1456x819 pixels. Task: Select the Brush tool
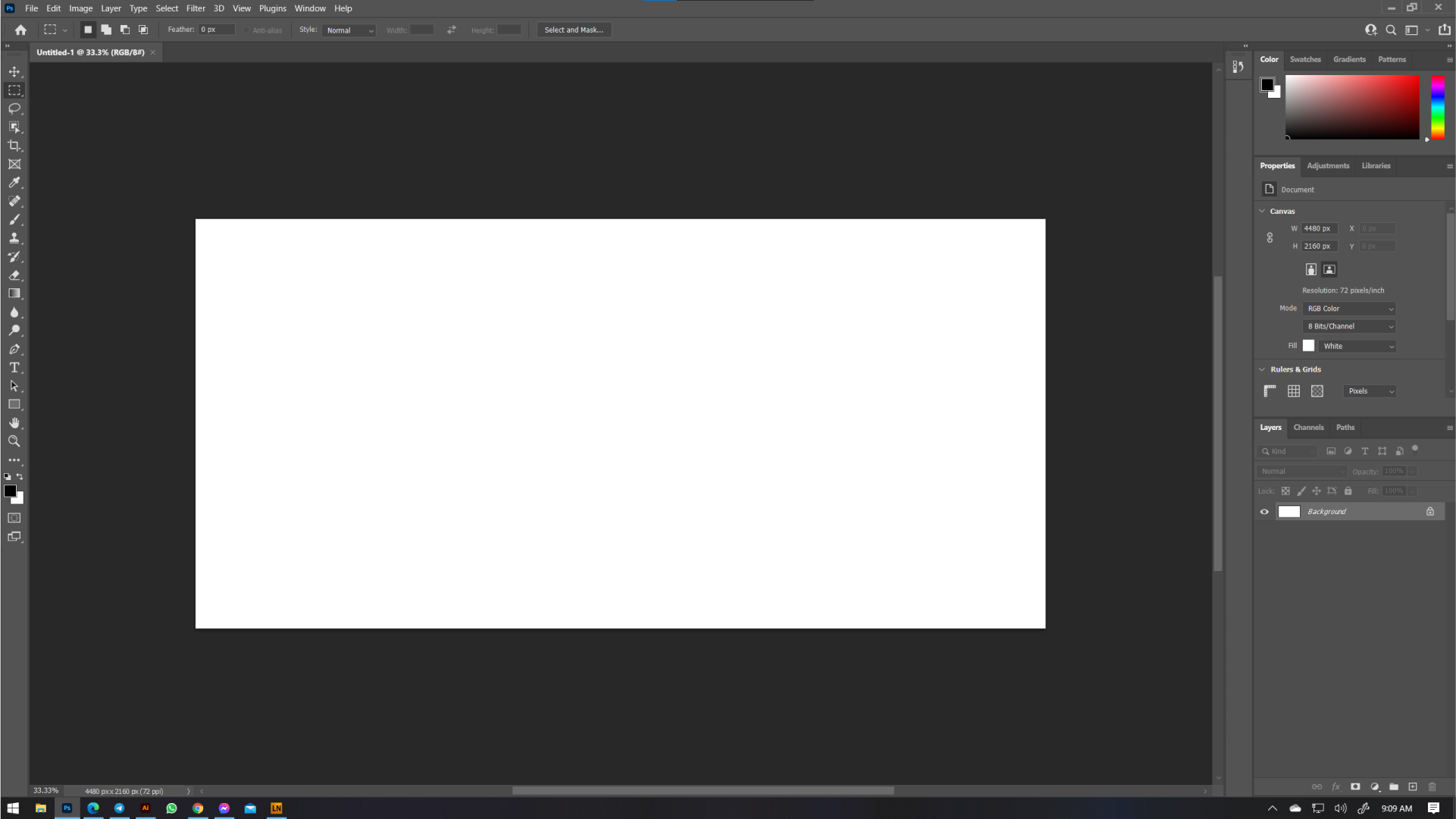point(14,219)
